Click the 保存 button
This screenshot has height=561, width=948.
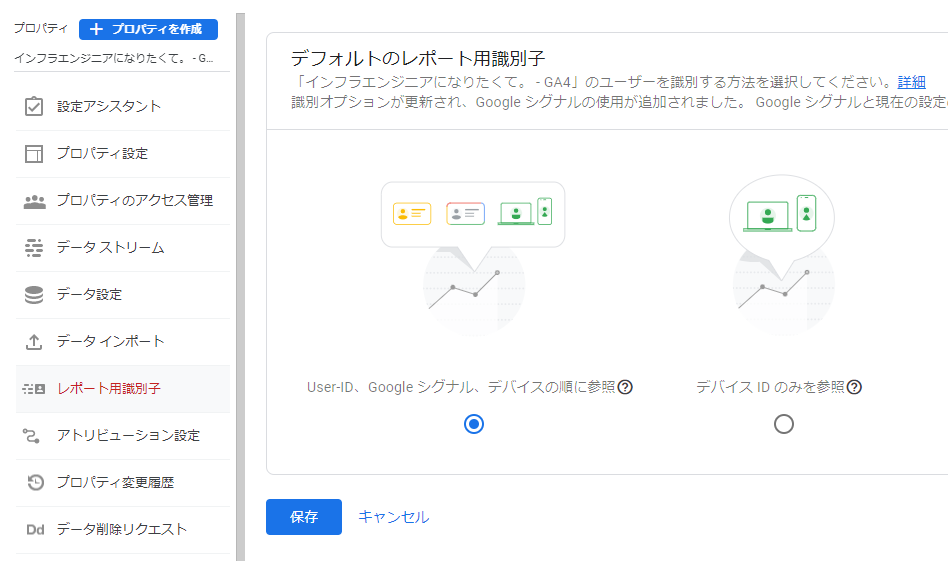pos(304,517)
